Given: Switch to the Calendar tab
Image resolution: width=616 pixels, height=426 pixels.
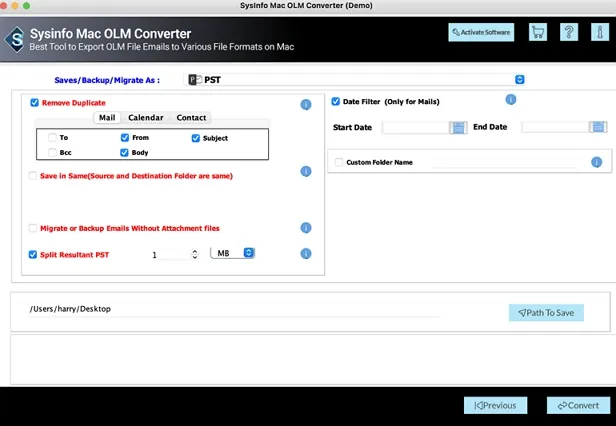Looking at the screenshot, I should pos(146,118).
